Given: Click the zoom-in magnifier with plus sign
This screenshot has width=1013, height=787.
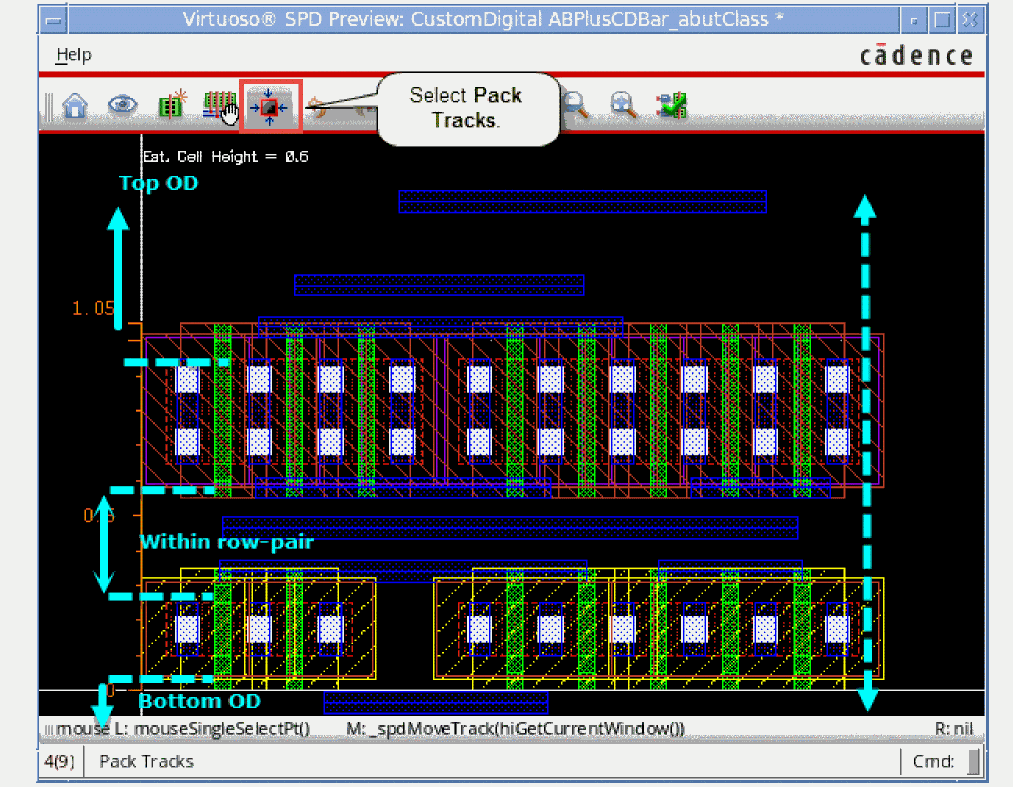Looking at the screenshot, I should (x=623, y=105).
